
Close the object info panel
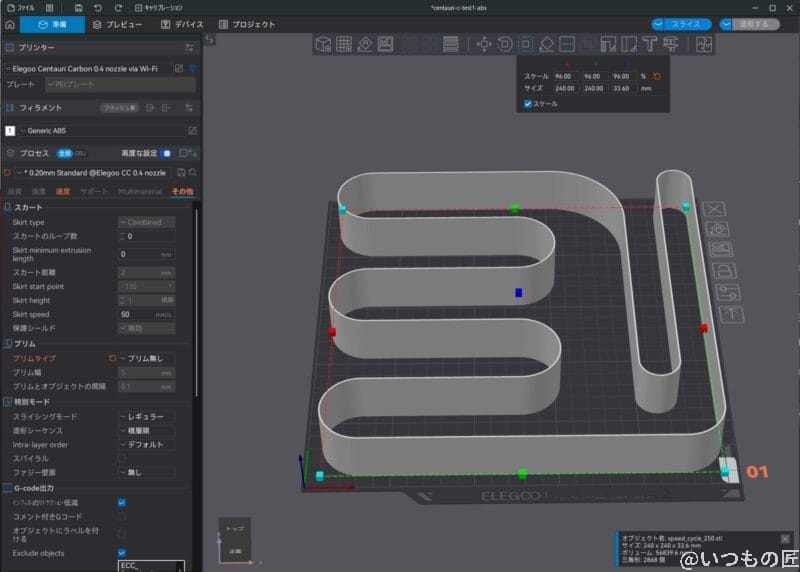coord(785,539)
